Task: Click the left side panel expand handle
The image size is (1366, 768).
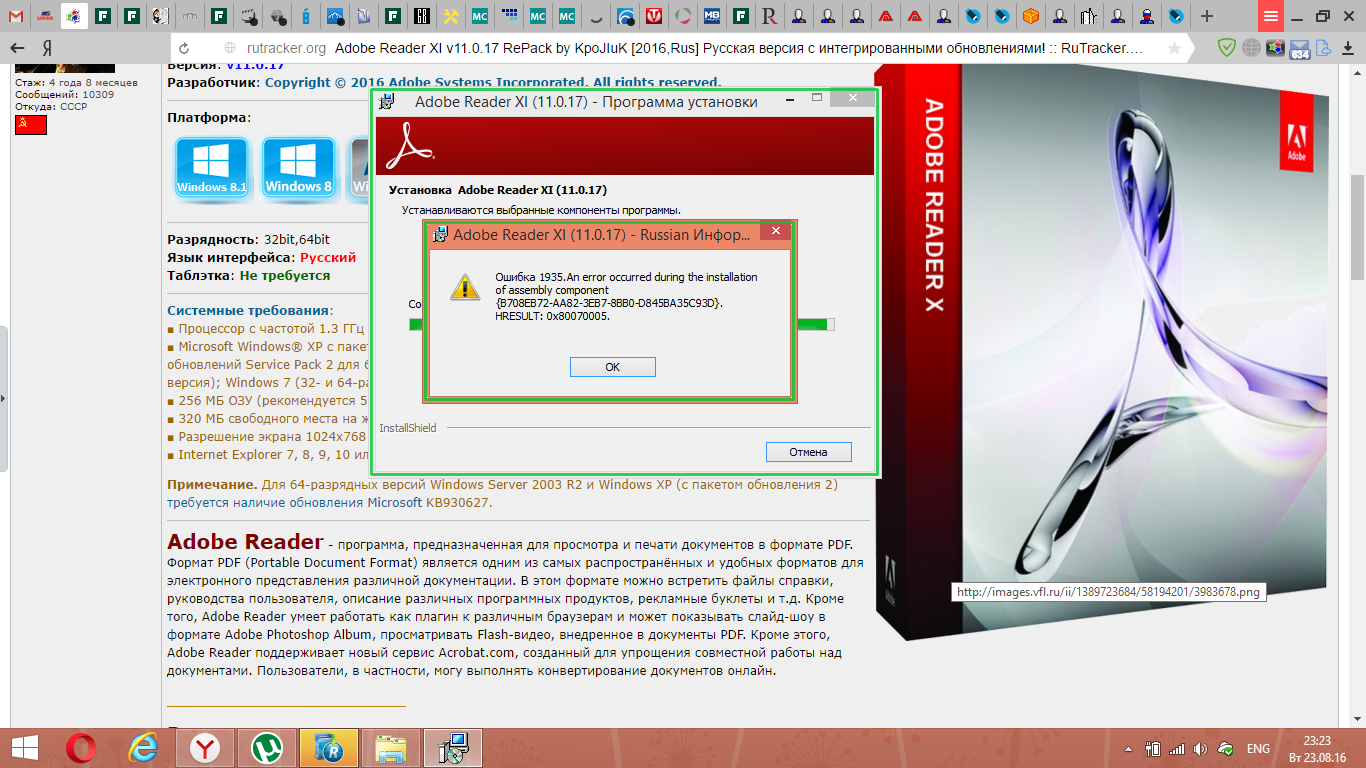Action: [4, 398]
